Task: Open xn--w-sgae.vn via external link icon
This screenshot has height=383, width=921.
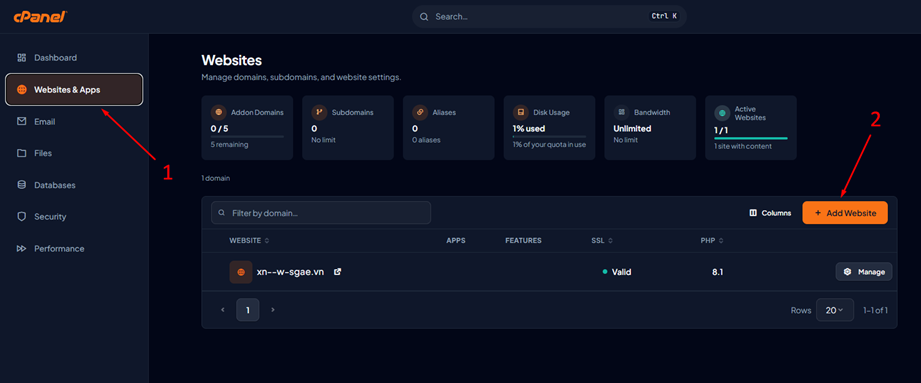Action: [x=338, y=272]
